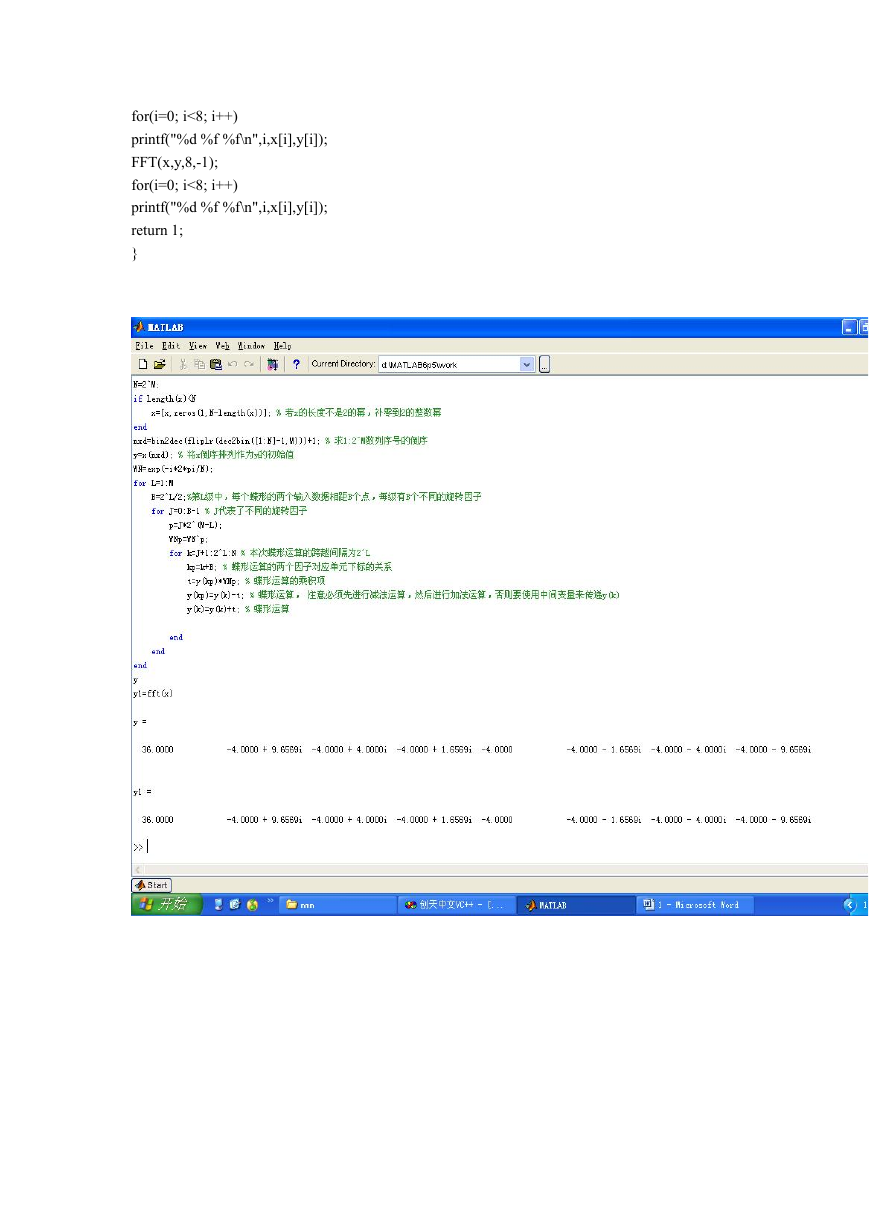
Task: Open the Help menu
Action: pyautogui.click(x=282, y=345)
